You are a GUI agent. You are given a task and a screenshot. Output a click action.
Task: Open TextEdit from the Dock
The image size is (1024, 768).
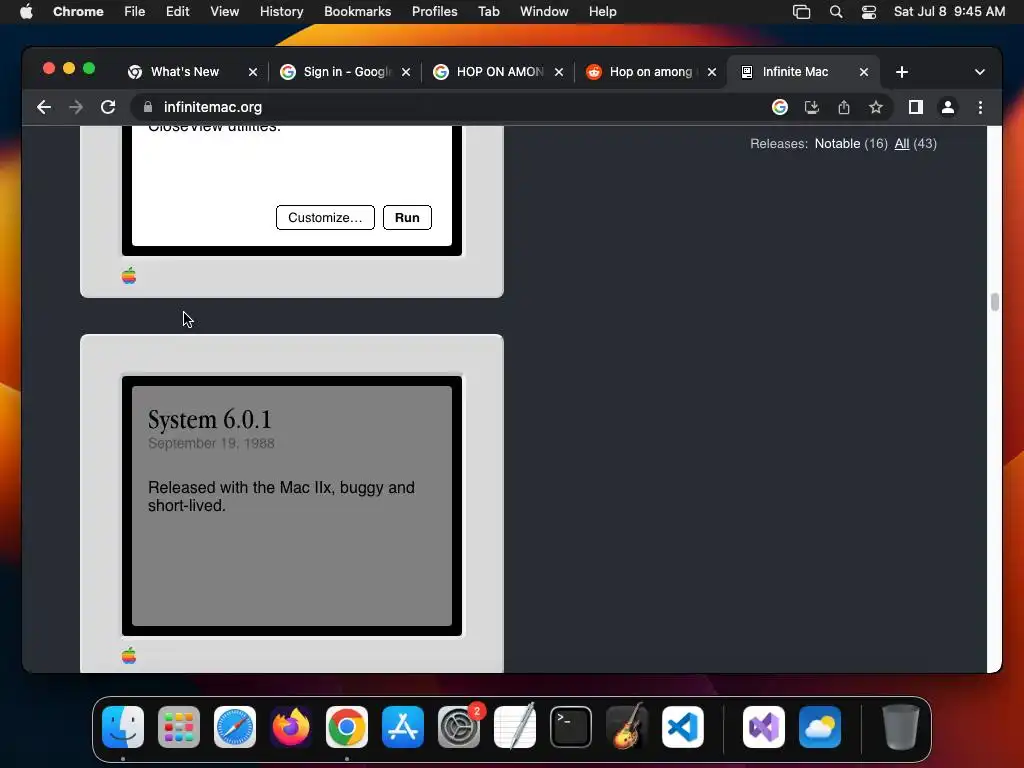[x=515, y=727]
